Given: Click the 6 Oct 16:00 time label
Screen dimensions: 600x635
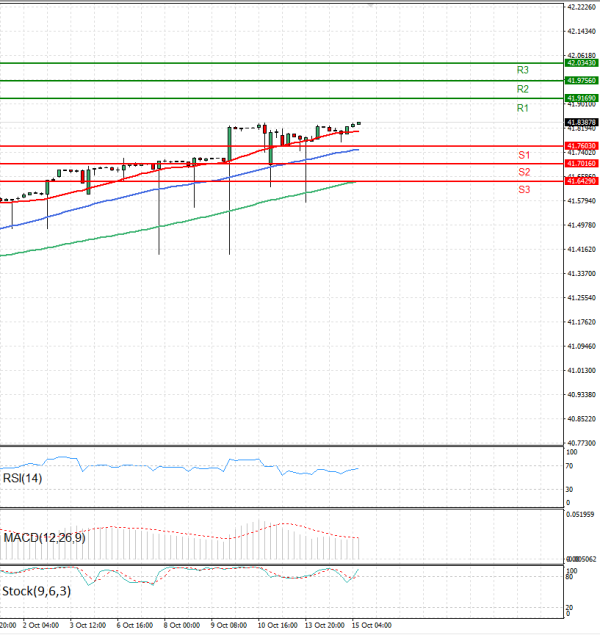Looking at the screenshot, I should tap(134, 625).
